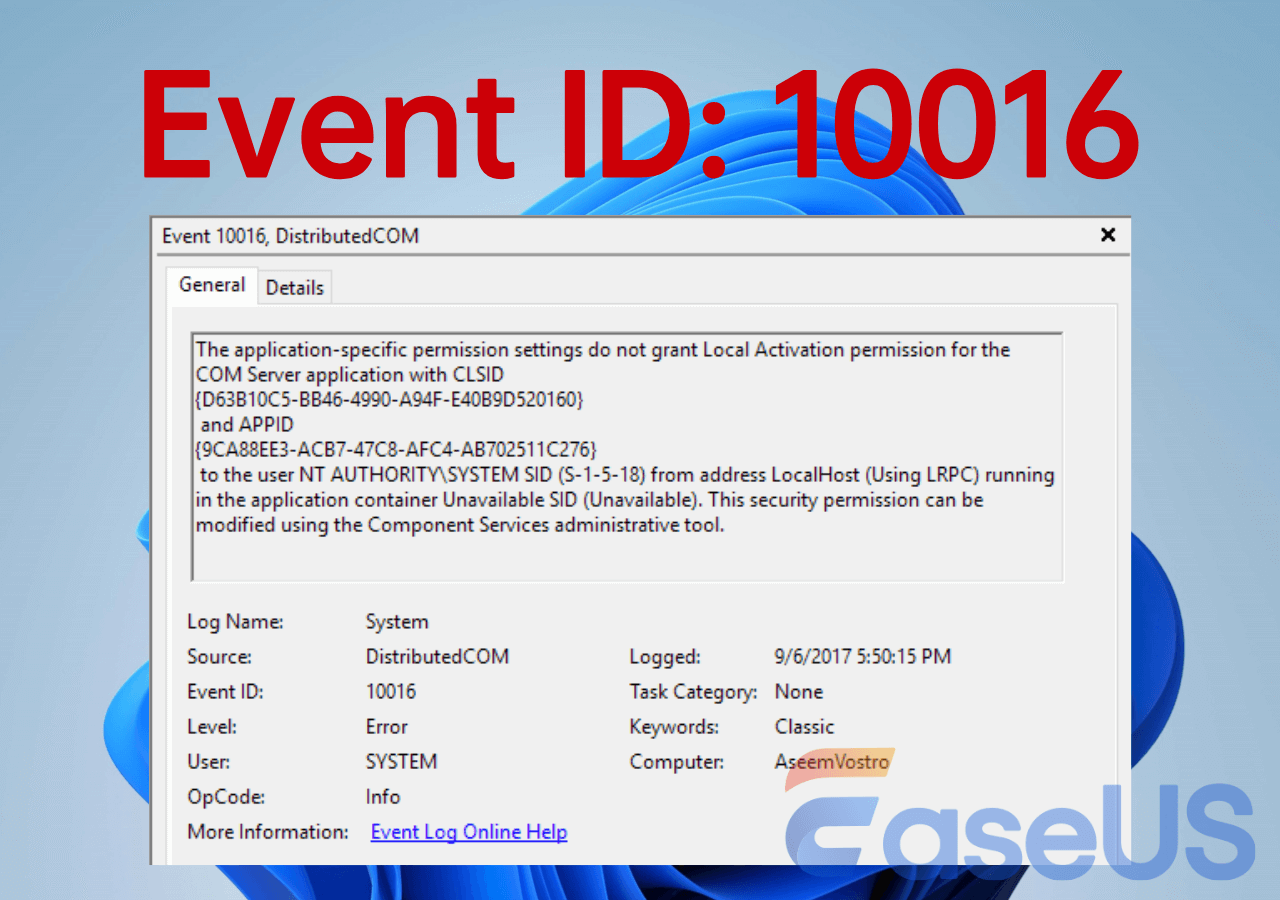Image resolution: width=1280 pixels, height=900 pixels.
Task: Select the CLSID value in the description
Action: point(389,399)
